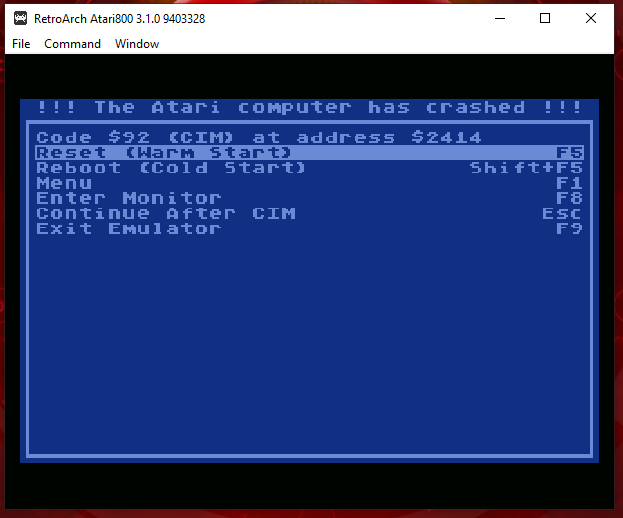Image resolution: width=623 pixels, height=518 pixels.
Task: Click the F8 shortcut label
Action: 569,198
